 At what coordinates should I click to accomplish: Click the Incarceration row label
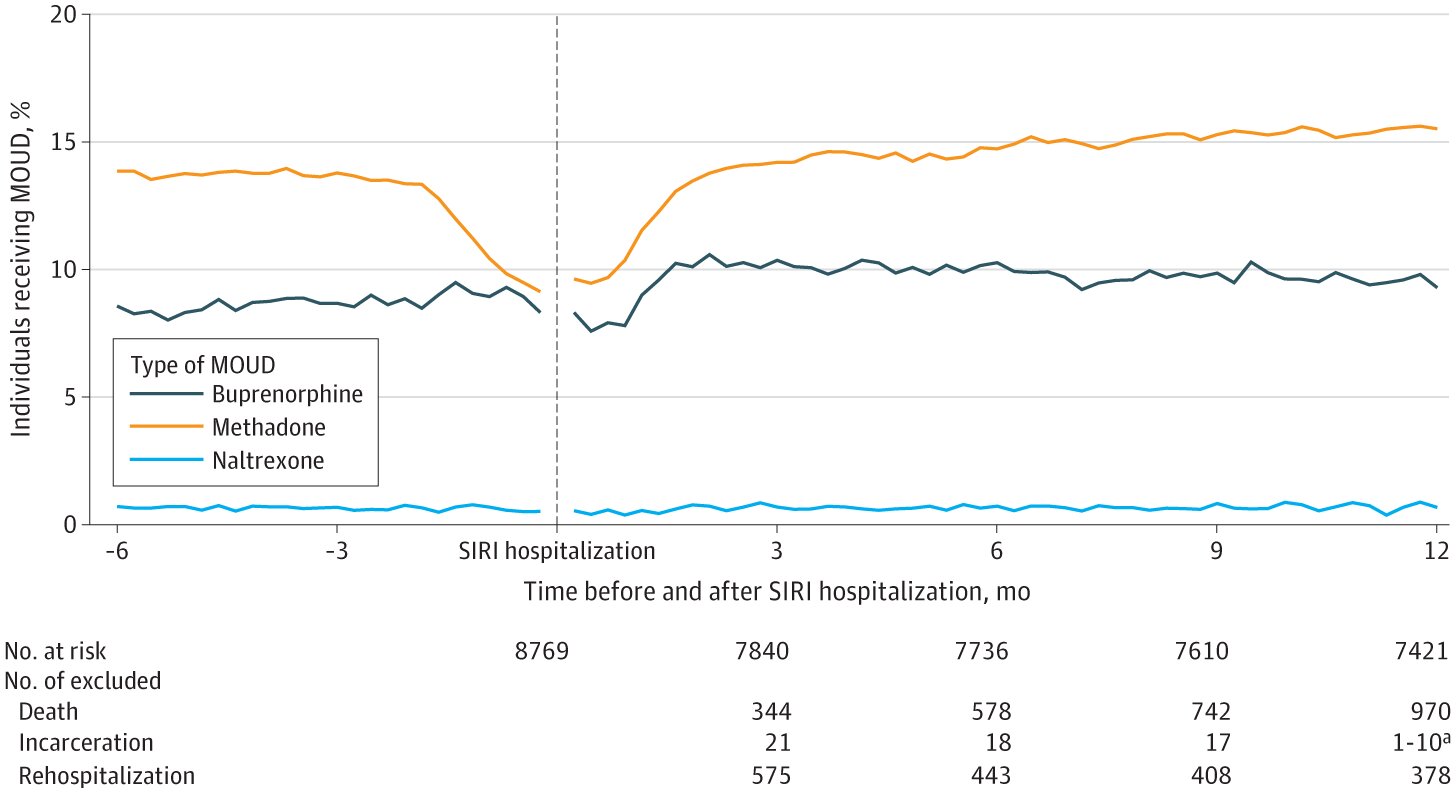86,743
